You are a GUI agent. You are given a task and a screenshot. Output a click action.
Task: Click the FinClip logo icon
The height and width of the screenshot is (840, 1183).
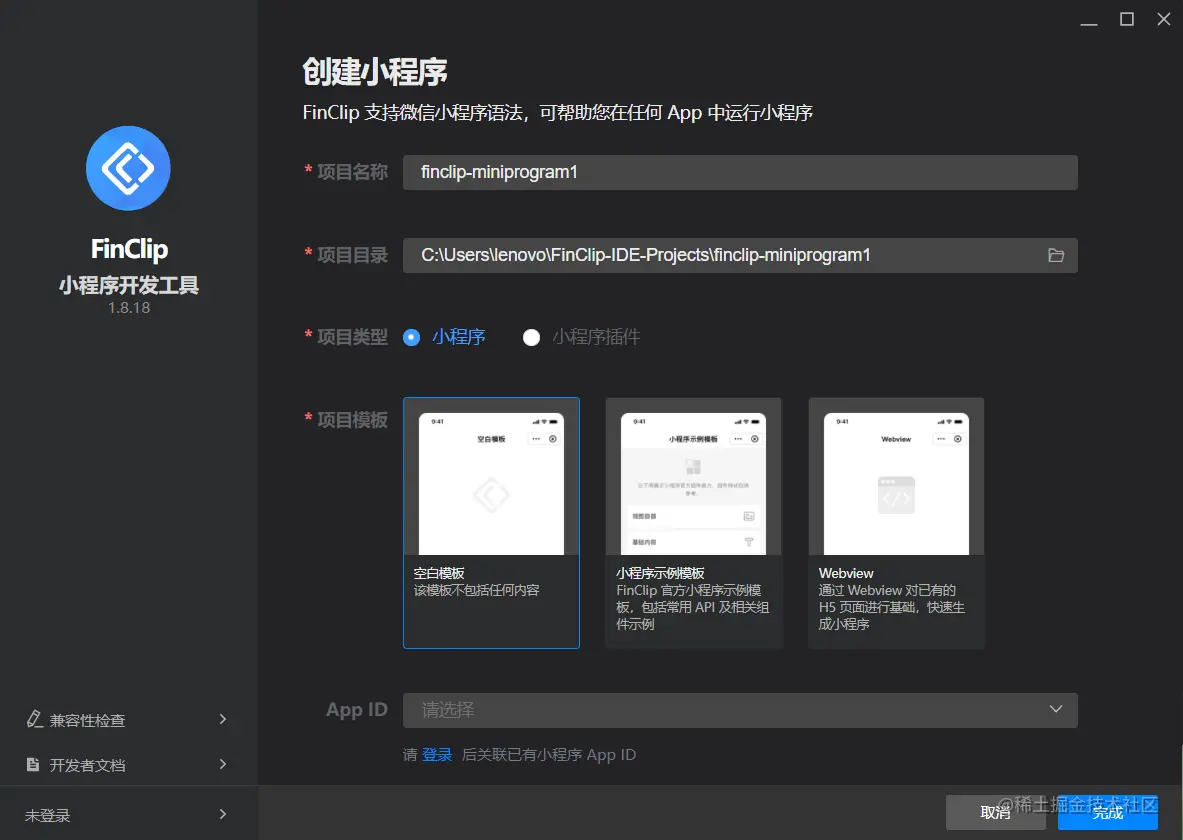coord(128,168)
